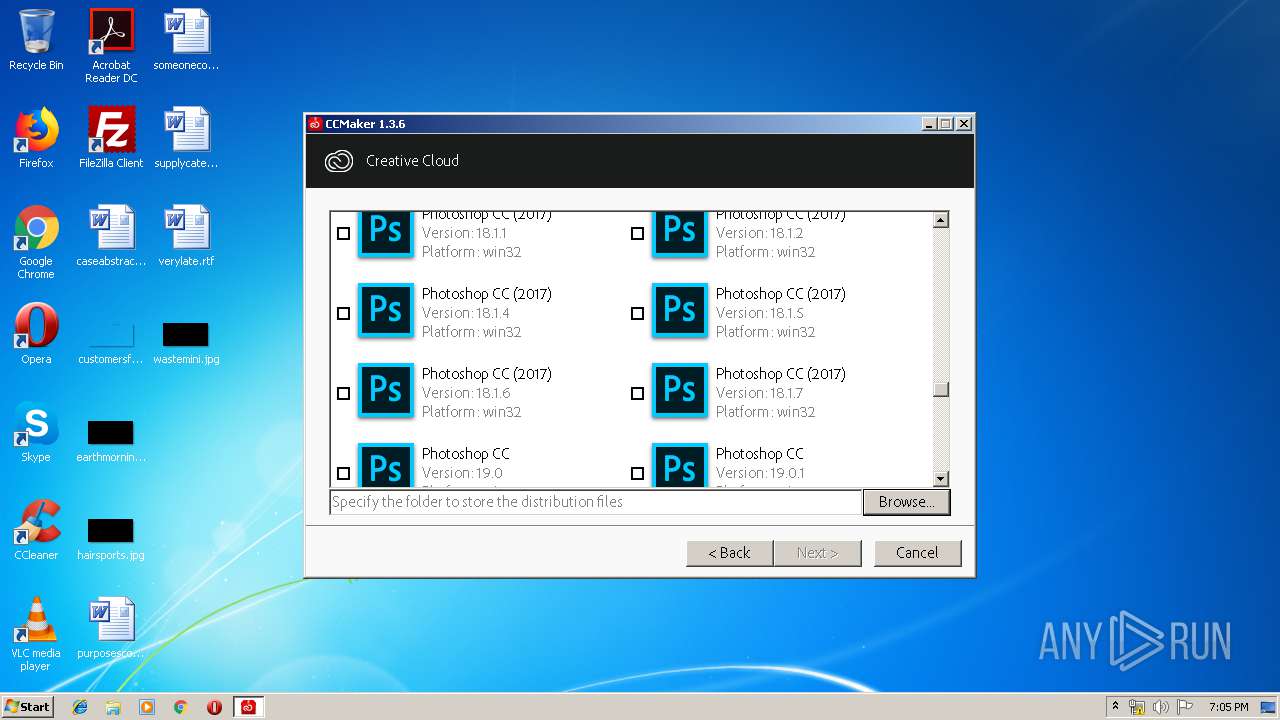Click the distribution folder path field
The width and height of the screenshot is (1280, 720).
tap(596, 502)
